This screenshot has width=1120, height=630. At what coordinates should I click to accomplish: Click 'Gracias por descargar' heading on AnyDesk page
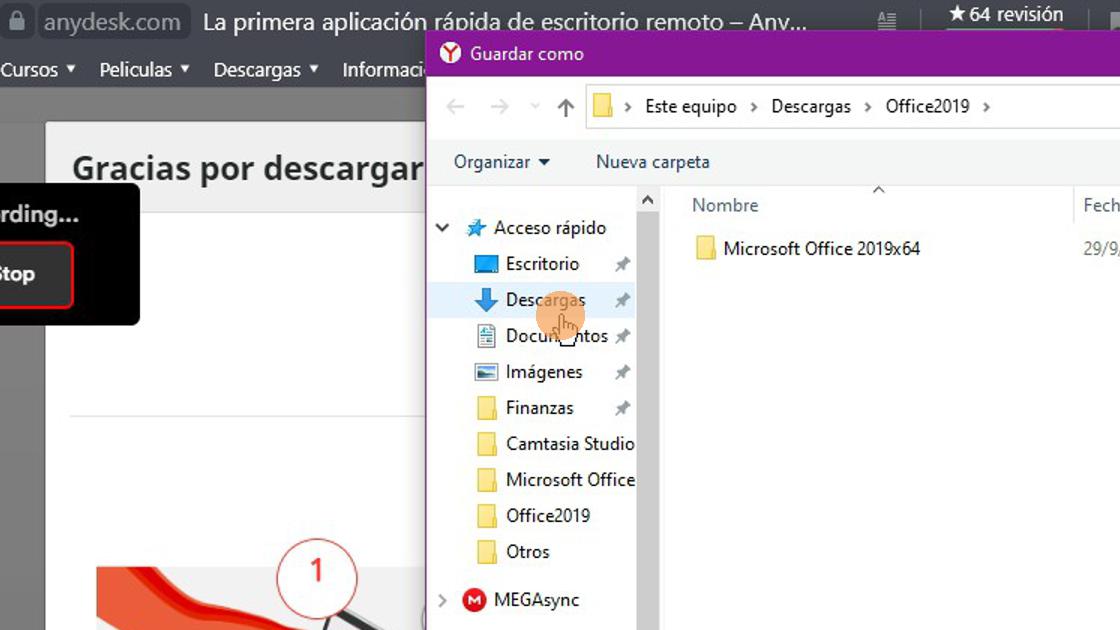pyautogui.click(x=249, y=169)
